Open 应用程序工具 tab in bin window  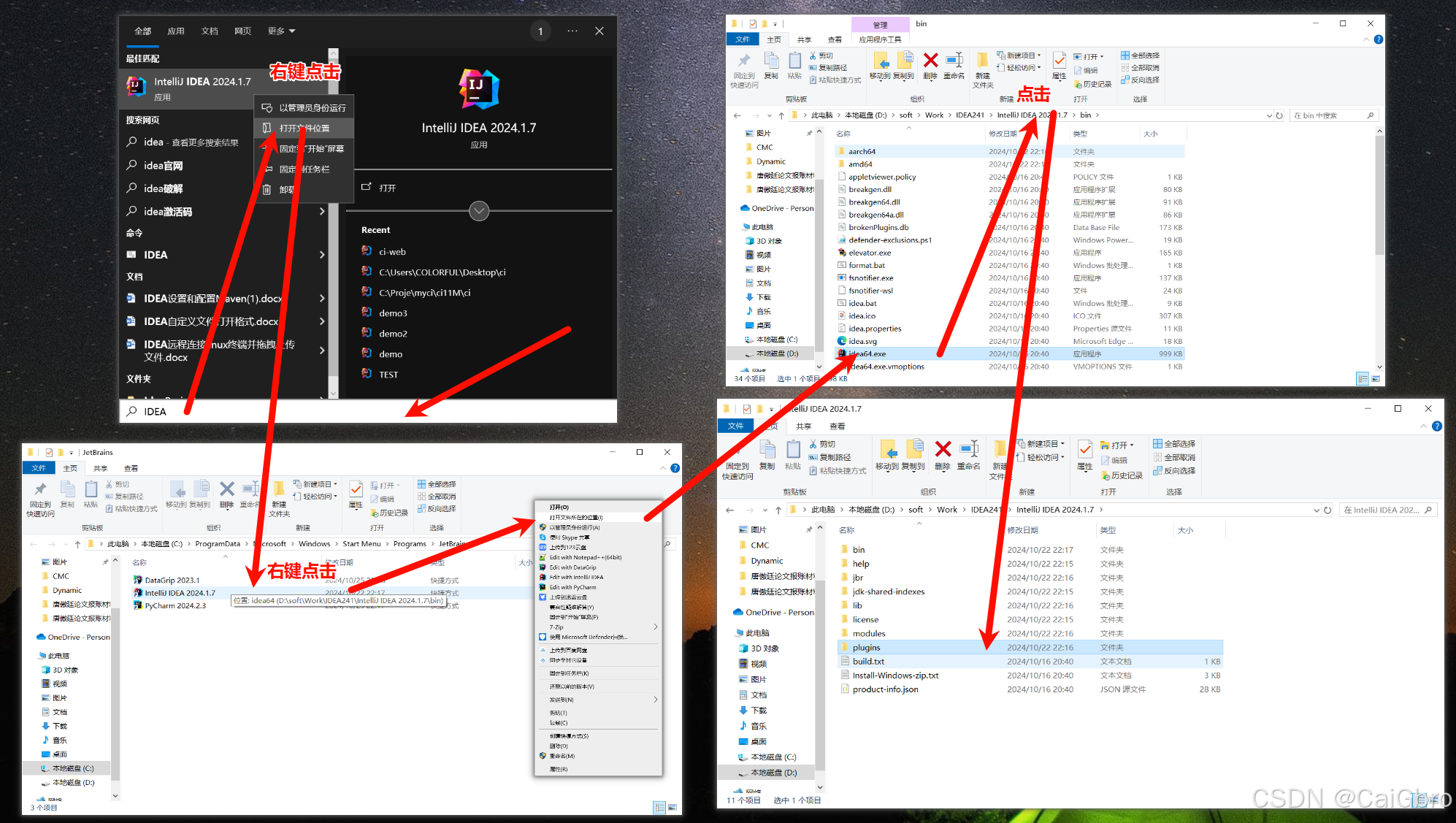(880, 39)
